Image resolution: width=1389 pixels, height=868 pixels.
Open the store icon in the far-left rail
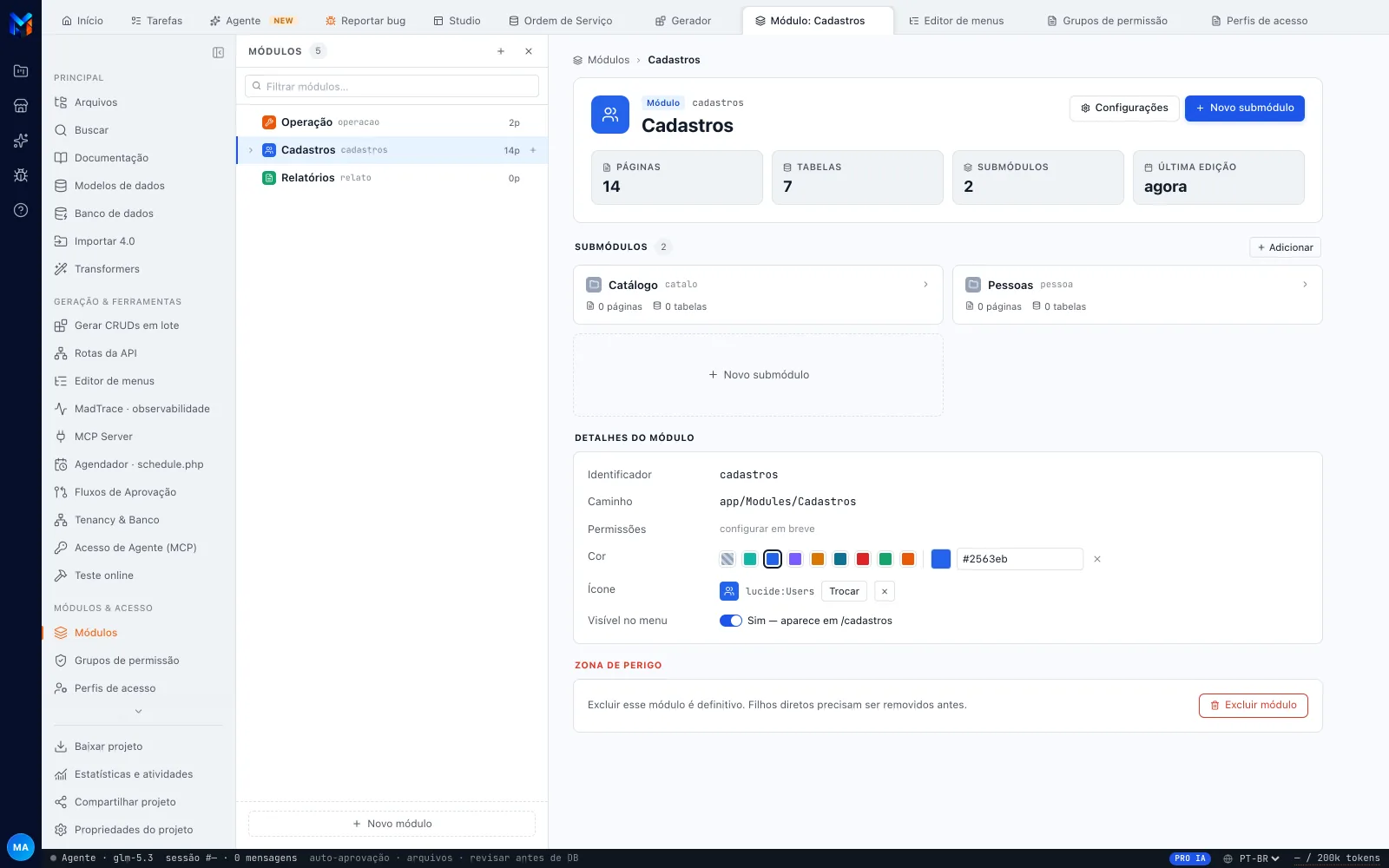click(x=21, y=106)
